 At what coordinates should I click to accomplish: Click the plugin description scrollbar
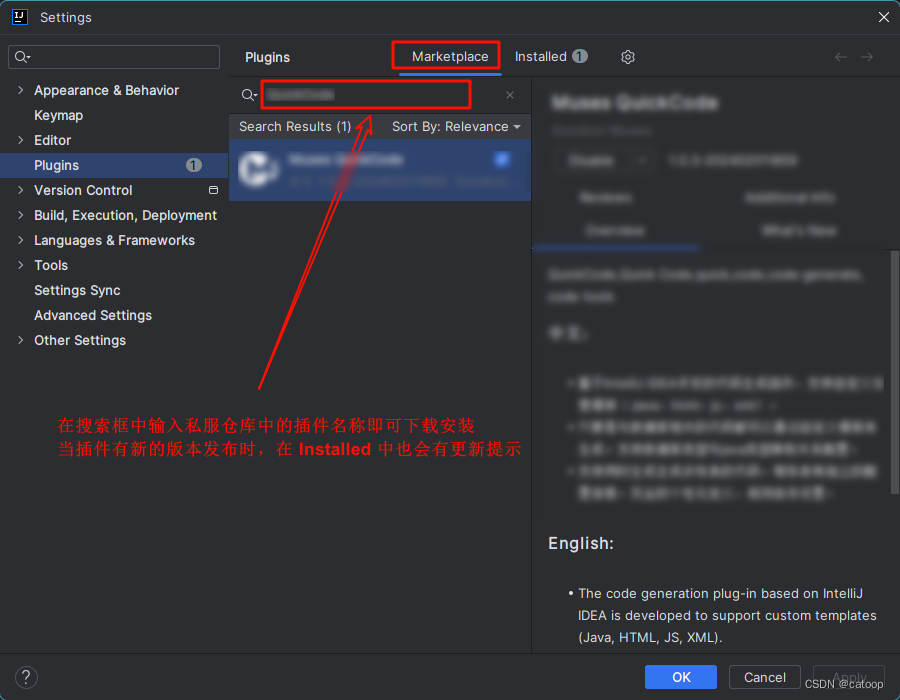pos(894,372)
